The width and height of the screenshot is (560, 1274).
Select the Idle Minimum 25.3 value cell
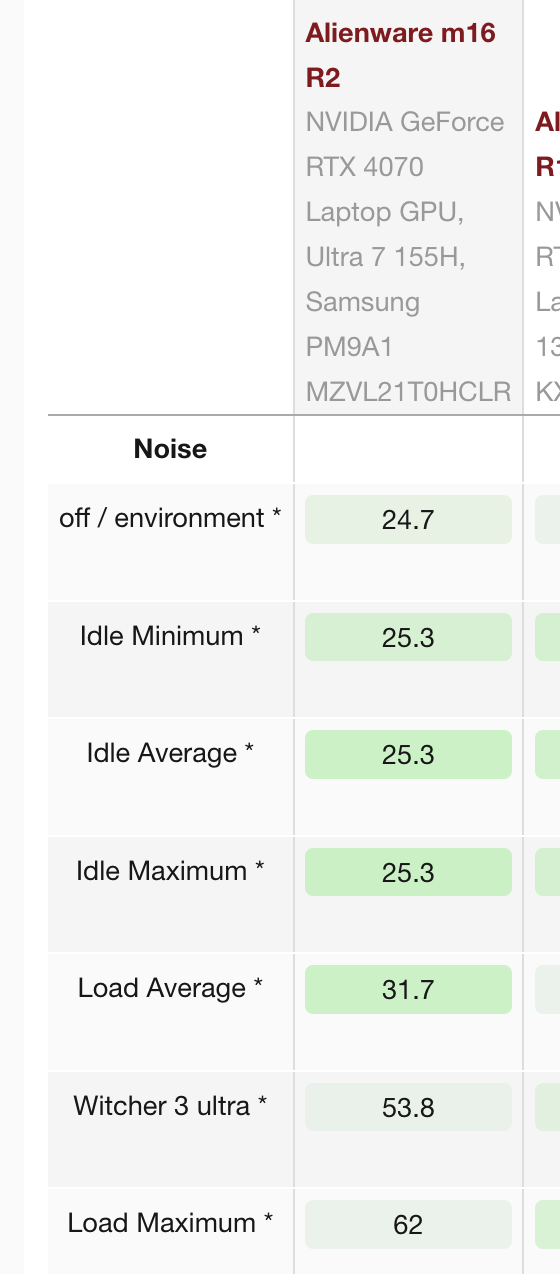[408, 637]
